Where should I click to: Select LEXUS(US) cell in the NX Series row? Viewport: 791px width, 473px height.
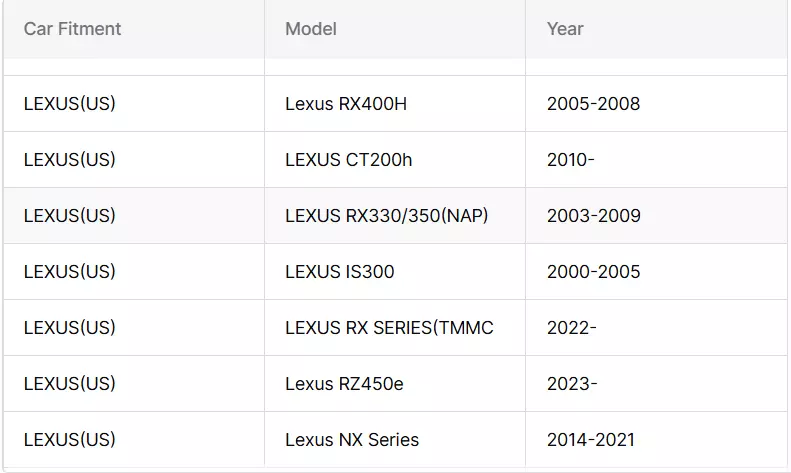tap(134, 440)
